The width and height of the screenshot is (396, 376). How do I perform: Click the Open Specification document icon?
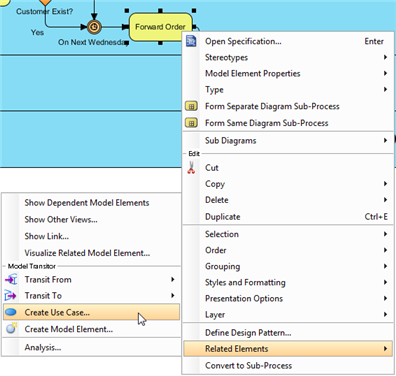tap(191, 41)
